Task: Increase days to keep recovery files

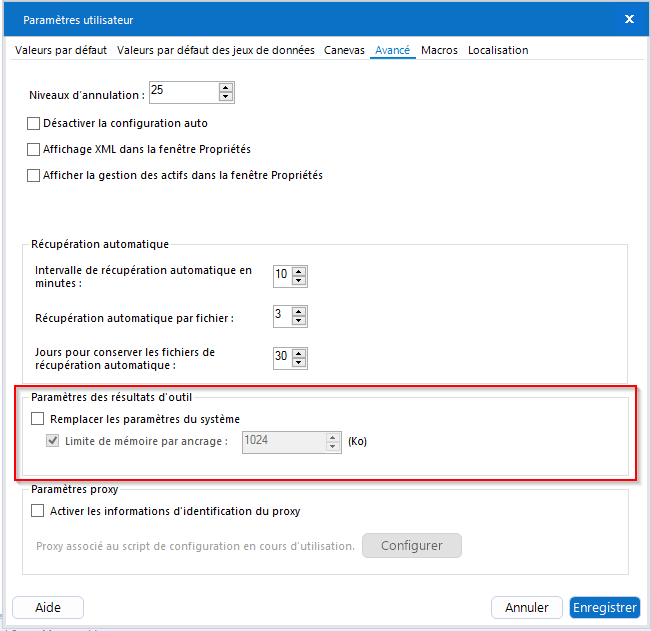Action: (299, 351)
